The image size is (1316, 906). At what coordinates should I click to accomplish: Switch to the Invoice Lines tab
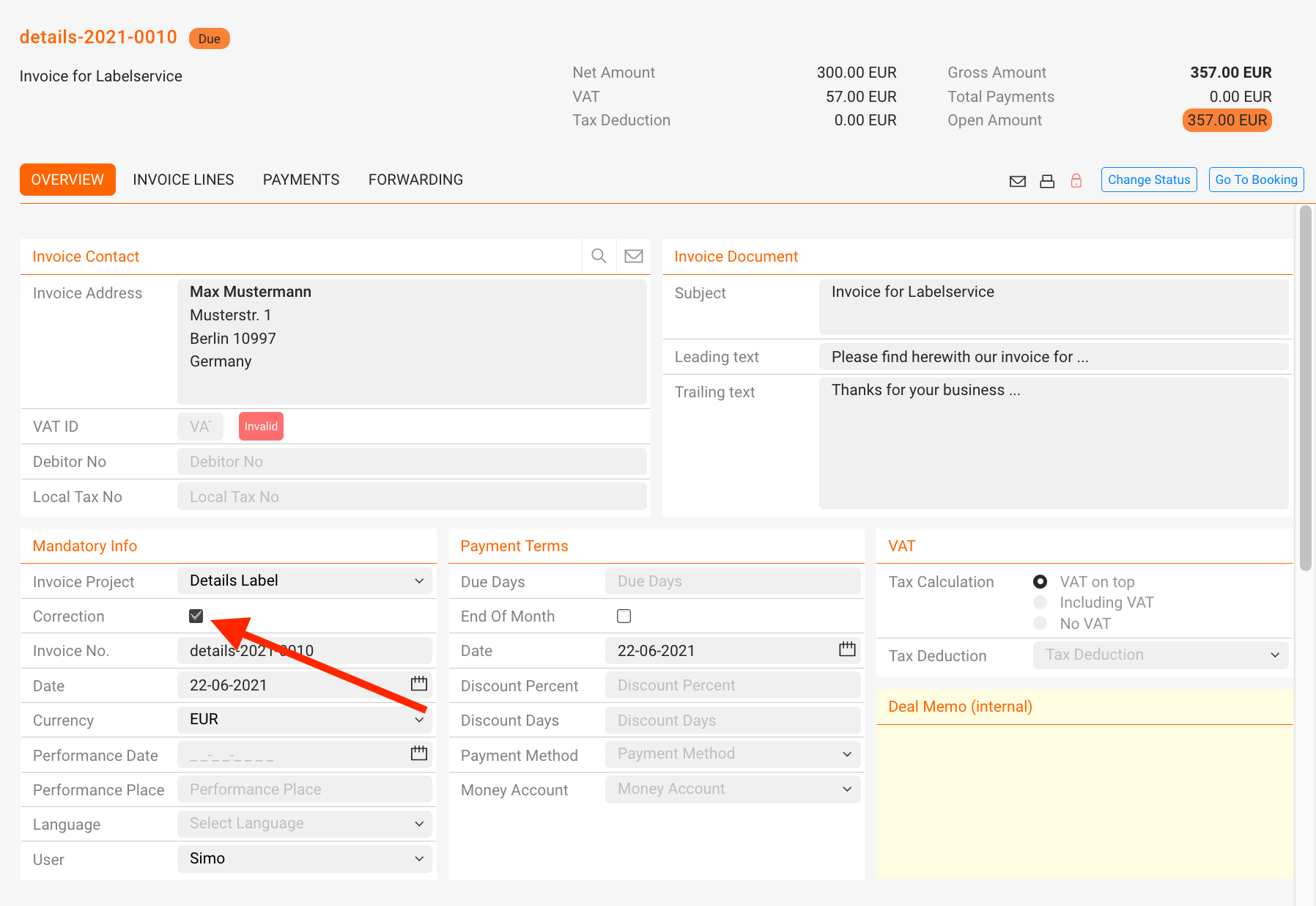tap(183, 180)
